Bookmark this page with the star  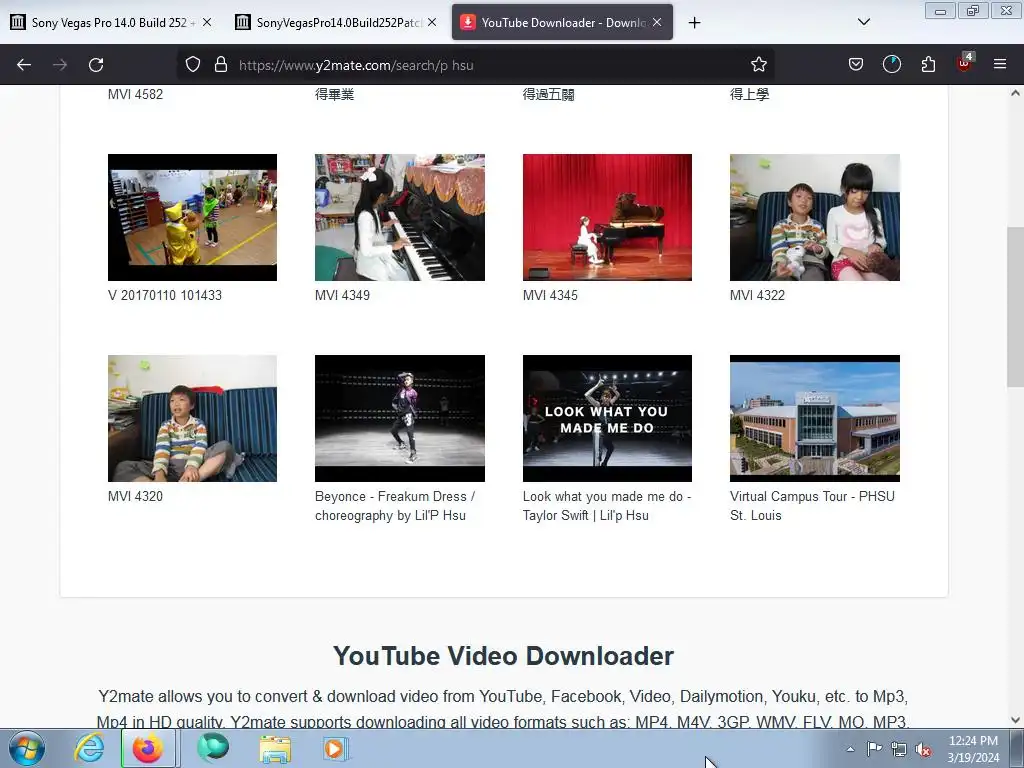coord(758,65)
